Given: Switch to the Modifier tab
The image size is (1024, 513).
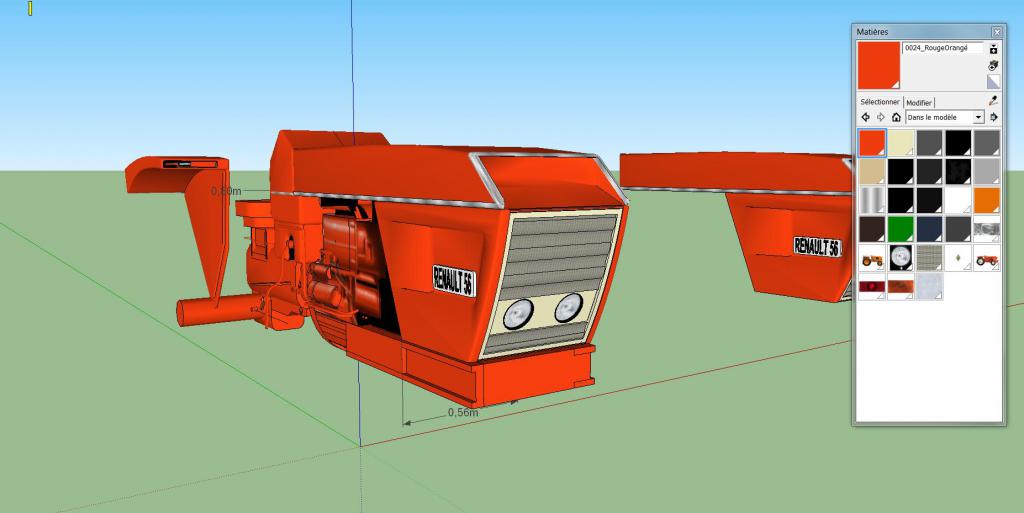Looking at the screenshot, I should [919, 103].
